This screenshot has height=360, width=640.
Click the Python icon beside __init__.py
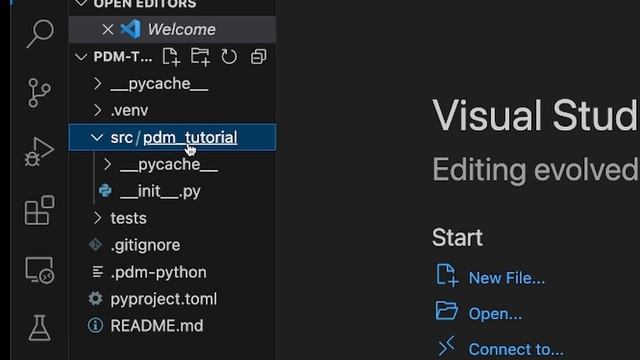click(105, 191)
